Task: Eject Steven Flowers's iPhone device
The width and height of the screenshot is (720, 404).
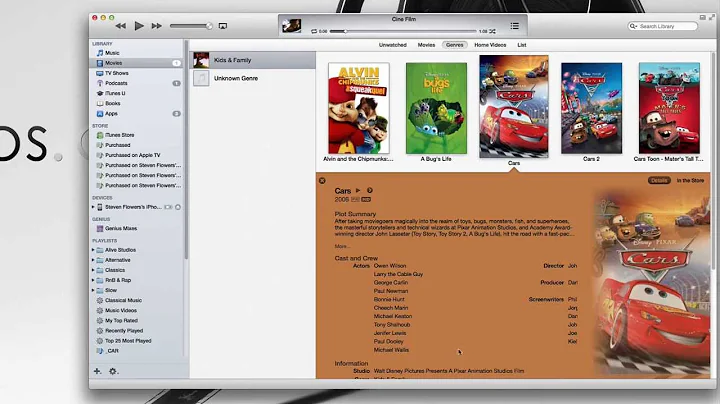Action: click(x=178, y=207)
